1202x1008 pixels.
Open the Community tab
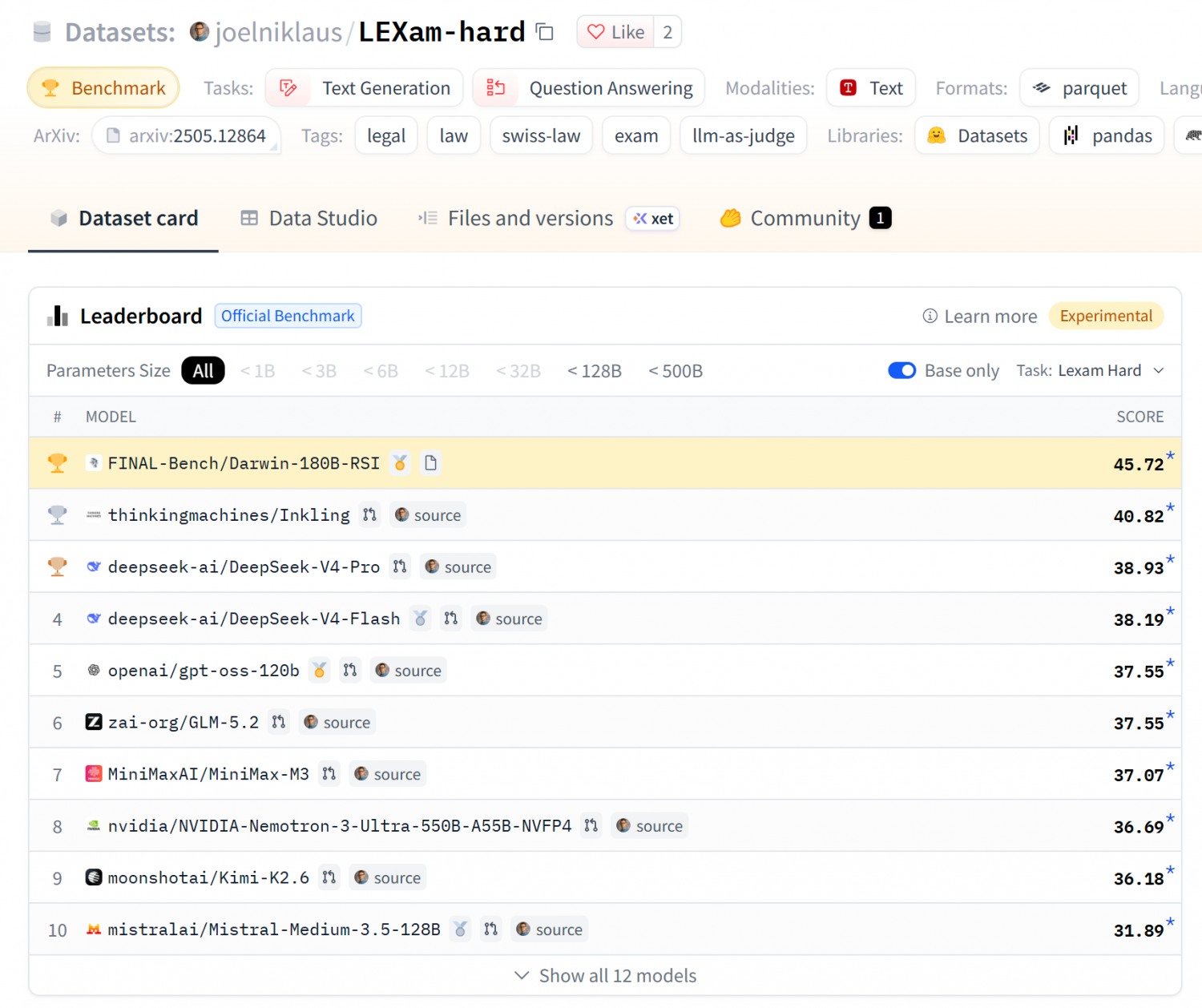(x=805, y=218)
